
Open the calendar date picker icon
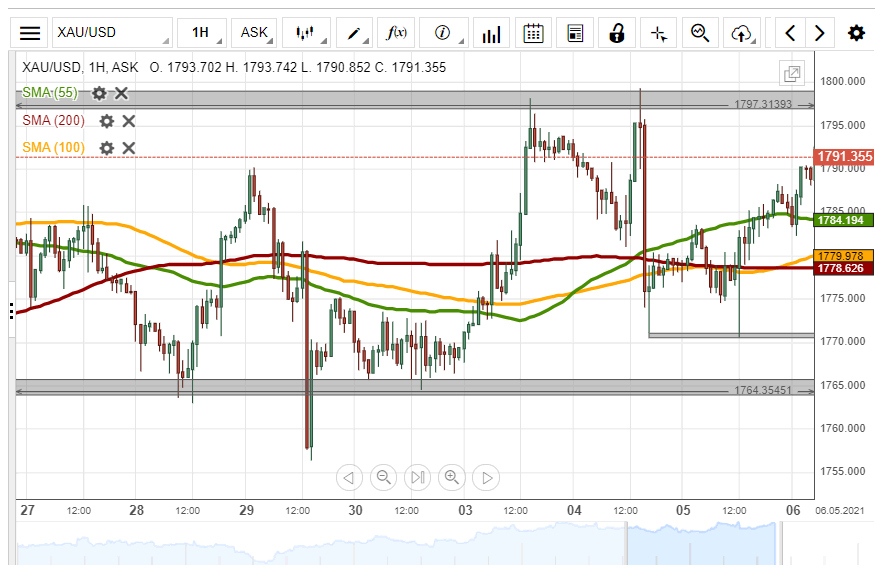click(x=534, y=33)
